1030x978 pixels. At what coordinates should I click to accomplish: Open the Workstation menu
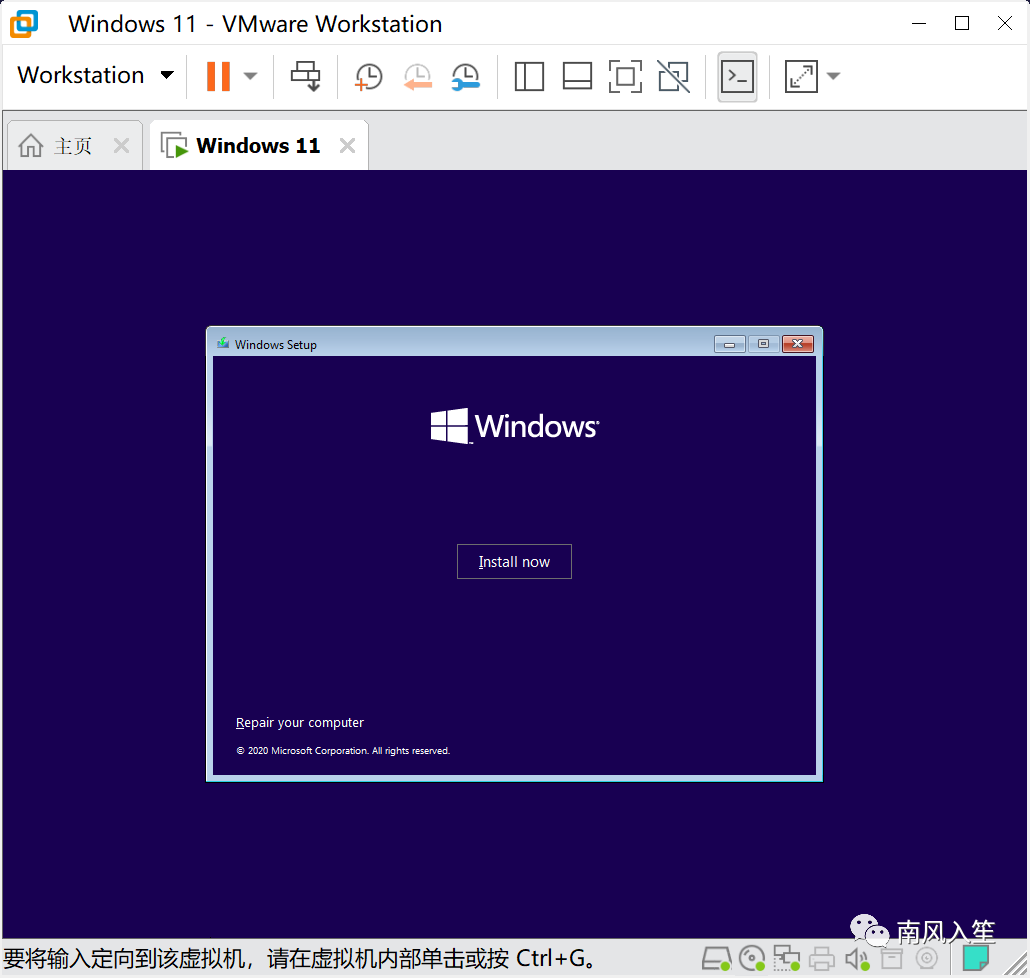[95, 76]
